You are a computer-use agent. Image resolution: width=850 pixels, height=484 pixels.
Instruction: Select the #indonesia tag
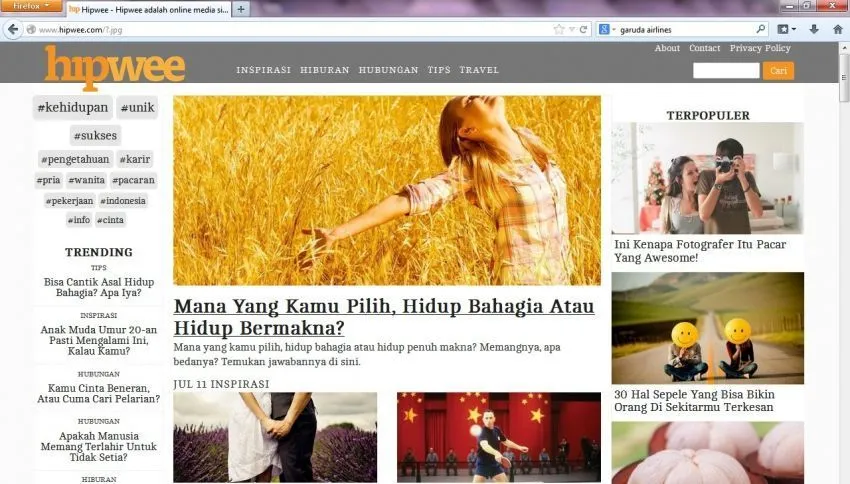point(123,201)
